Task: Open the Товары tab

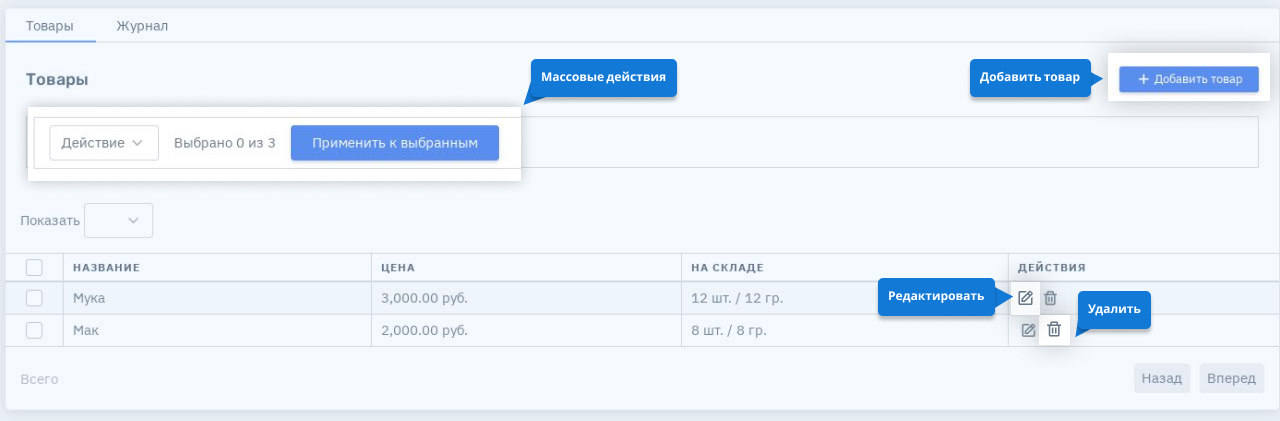Action: coord(50,26)
